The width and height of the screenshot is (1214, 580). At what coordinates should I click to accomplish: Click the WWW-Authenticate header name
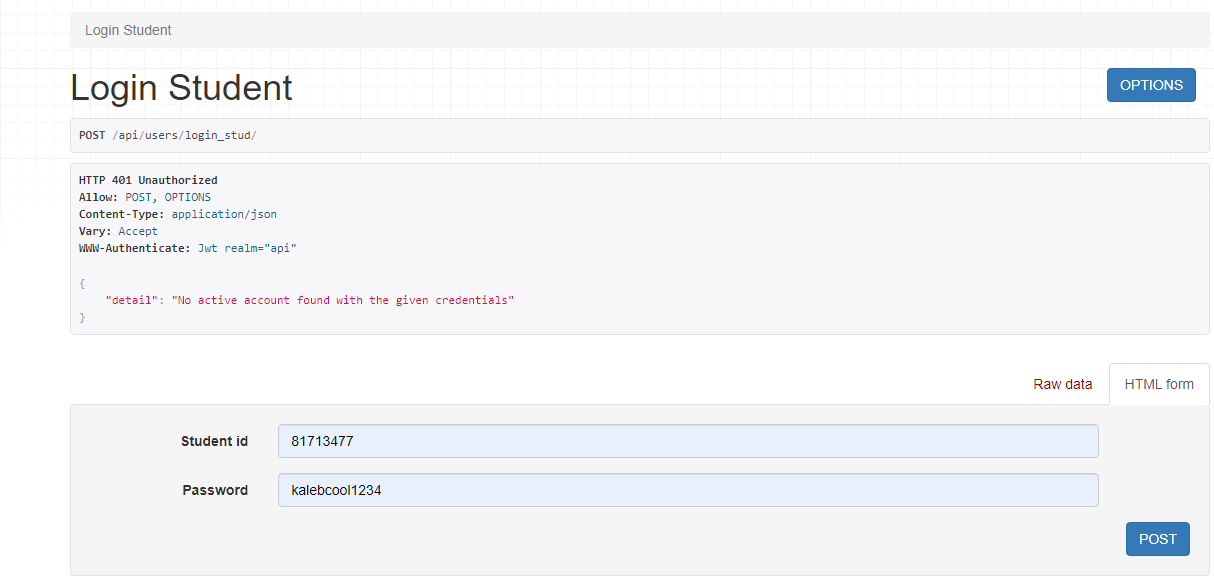point(134,248)
